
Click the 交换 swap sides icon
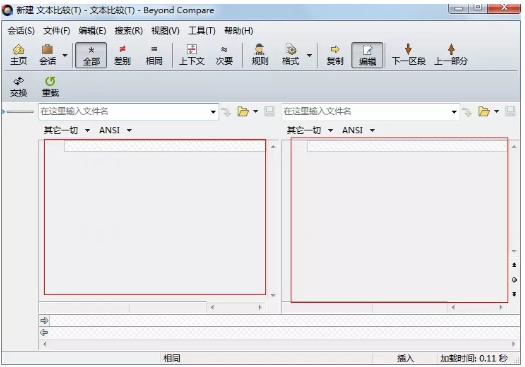(18, 87)
